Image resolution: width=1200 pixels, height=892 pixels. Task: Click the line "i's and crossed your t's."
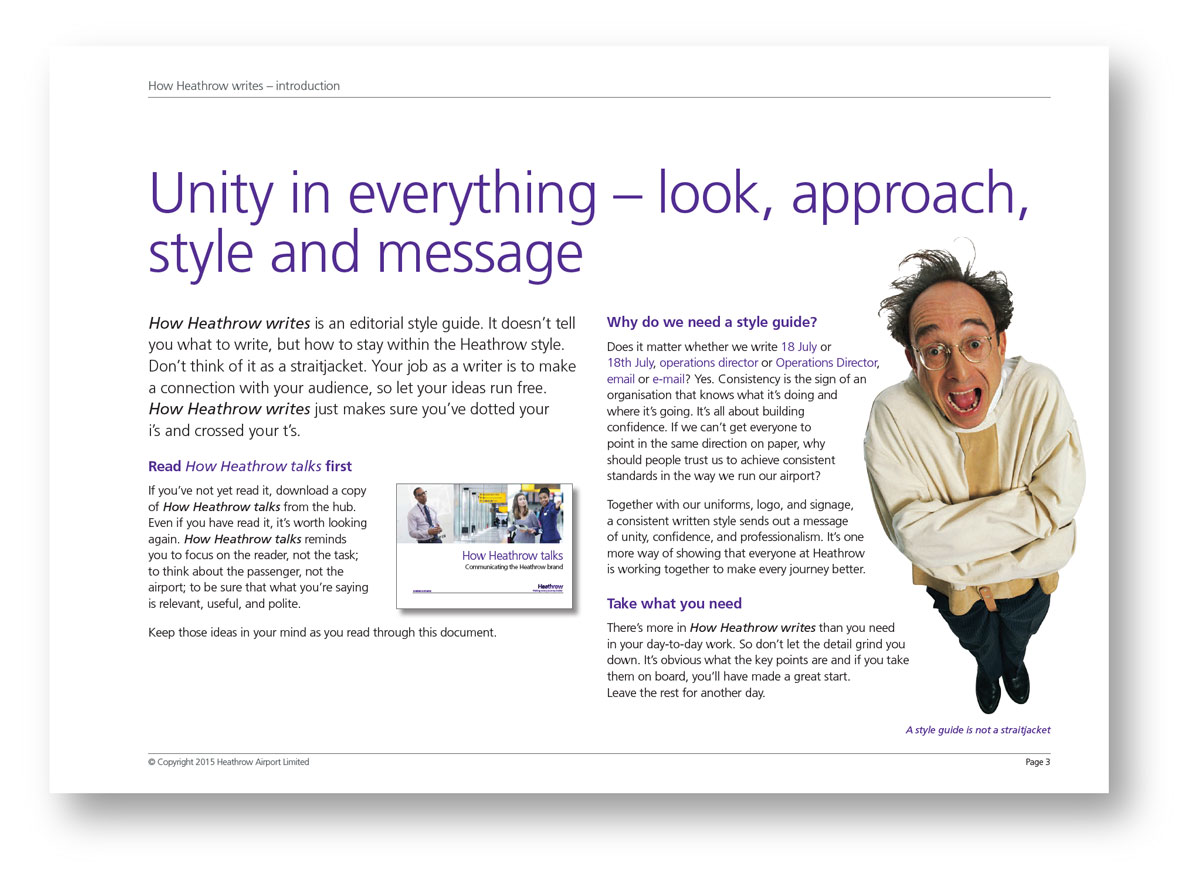pyautogui.click(x=224, y=431)
